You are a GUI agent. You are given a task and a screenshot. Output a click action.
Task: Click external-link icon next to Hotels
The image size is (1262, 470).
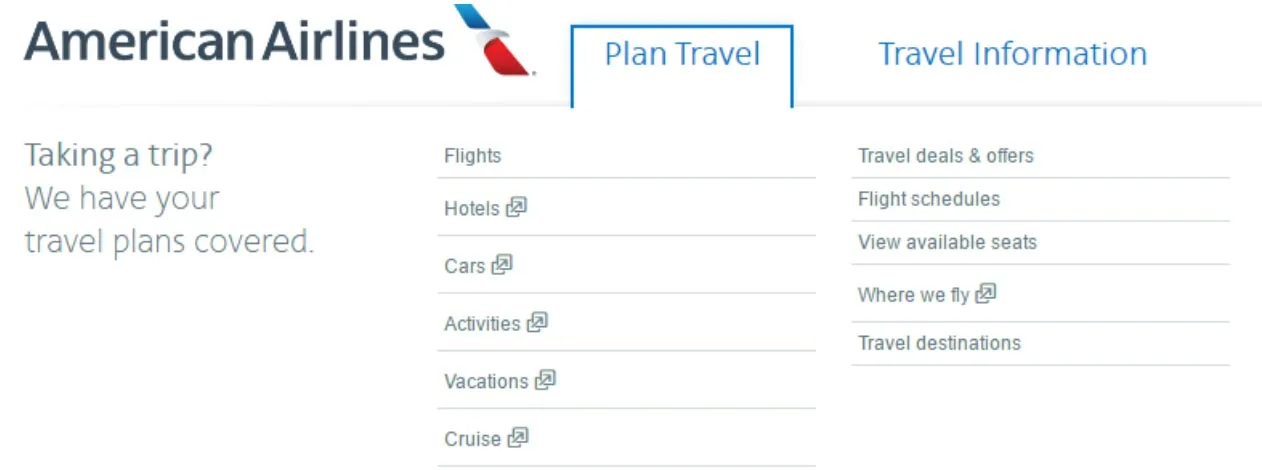(516, 208)
